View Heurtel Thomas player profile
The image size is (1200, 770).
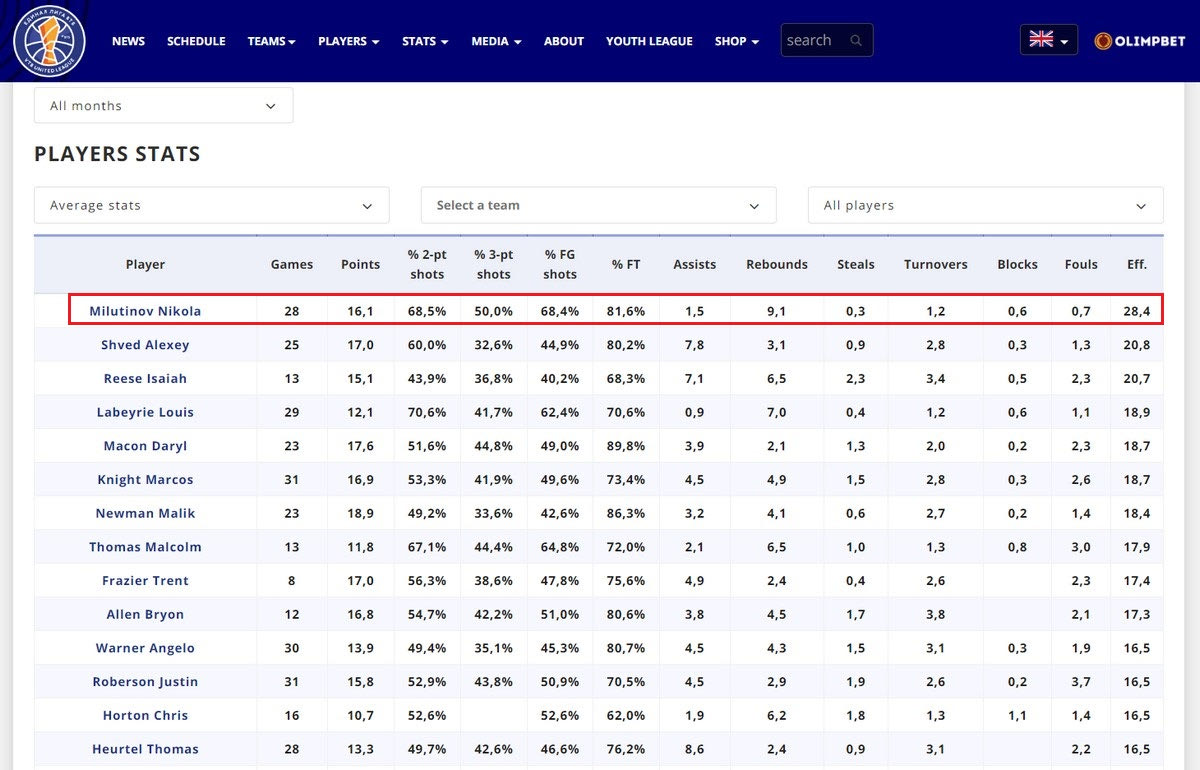tap(145, 749)
